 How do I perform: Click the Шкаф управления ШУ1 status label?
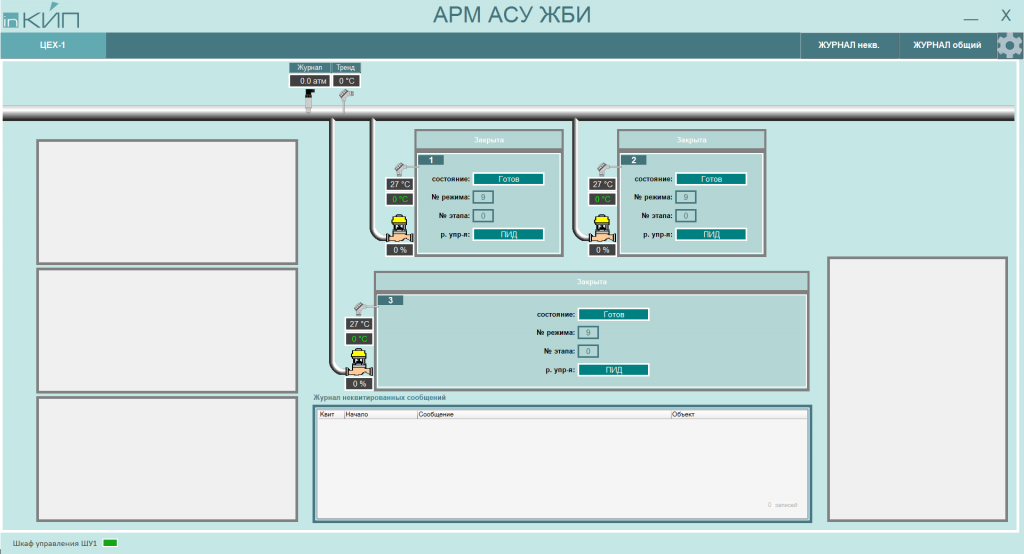(x=55, y=544)
